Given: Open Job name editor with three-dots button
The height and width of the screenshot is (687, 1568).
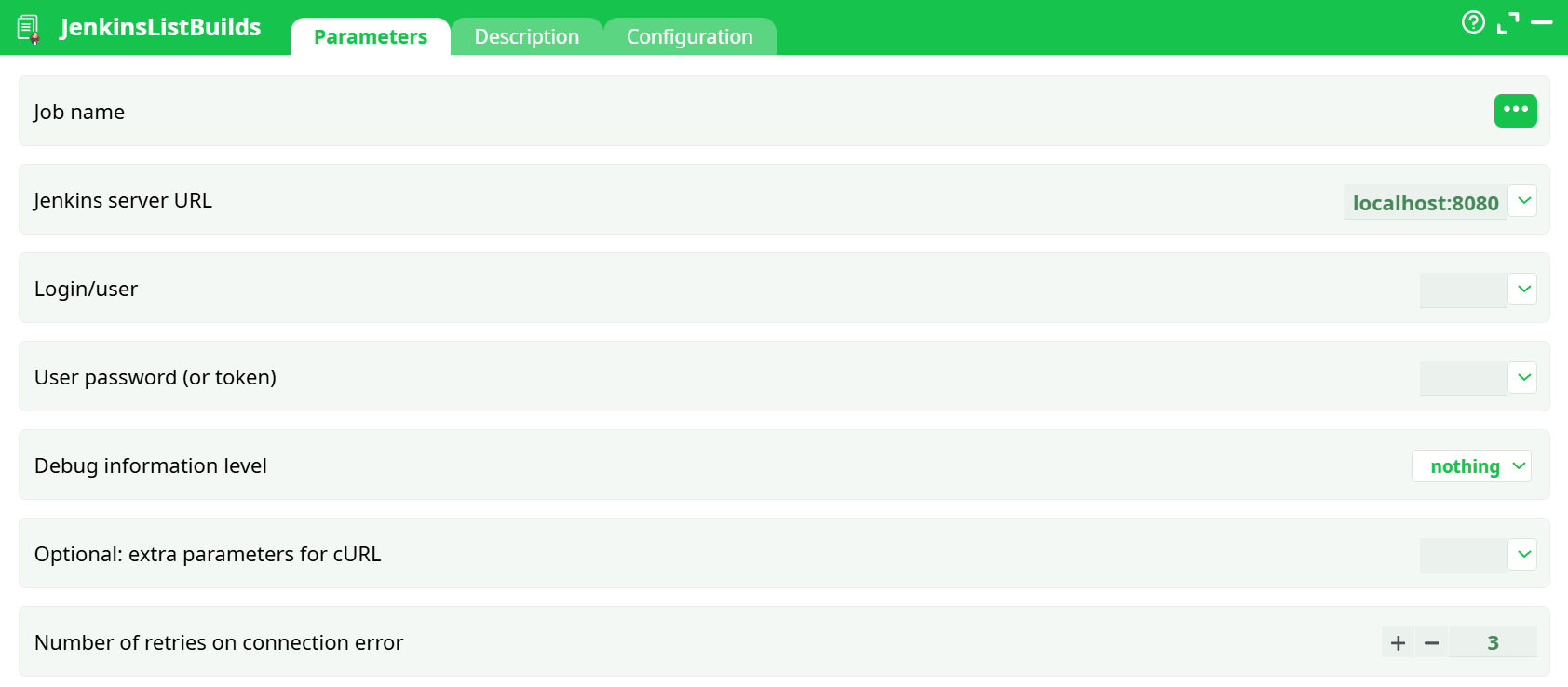Looking at the screenshot, I should pos(1515,110).
